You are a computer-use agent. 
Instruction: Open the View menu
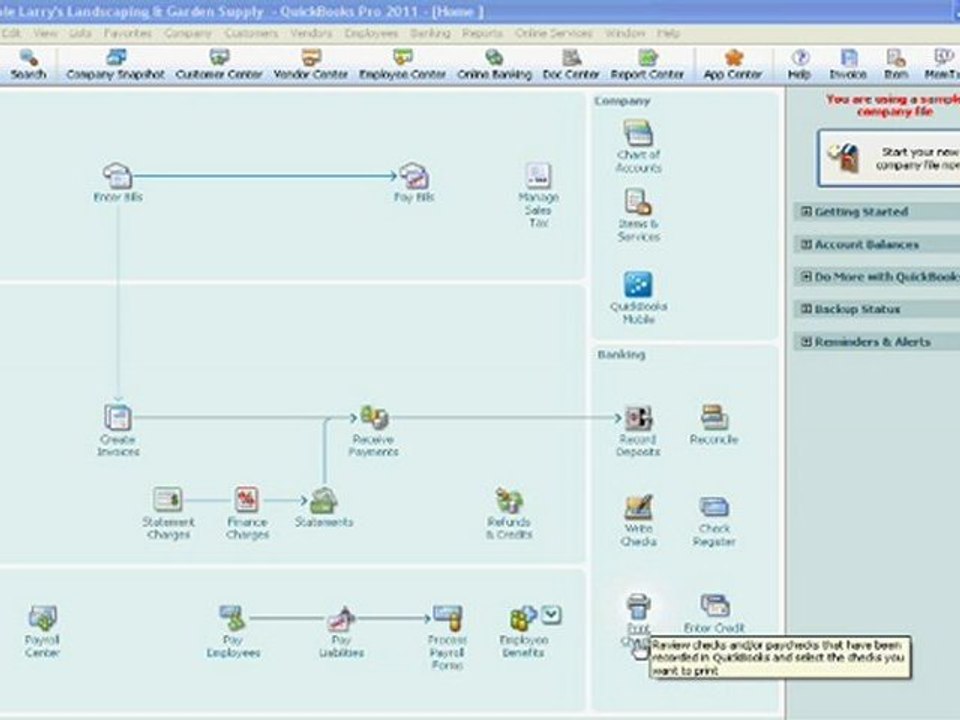pyautogui.click(x=45, y=33)
